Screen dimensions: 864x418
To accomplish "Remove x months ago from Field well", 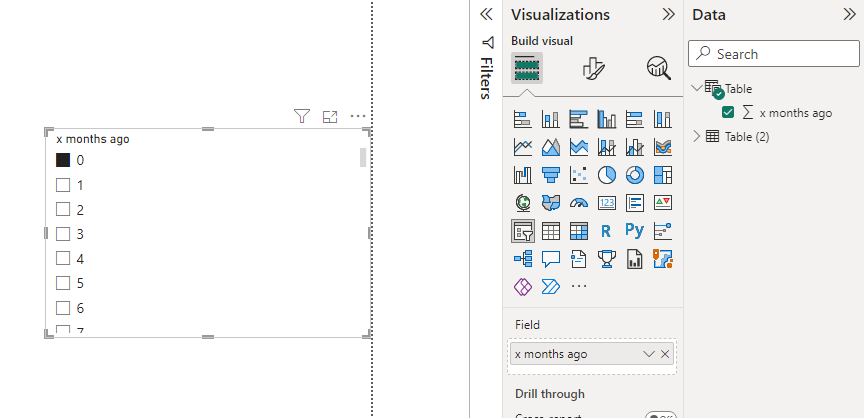I will pyautogui.click(x=665, y=354).
